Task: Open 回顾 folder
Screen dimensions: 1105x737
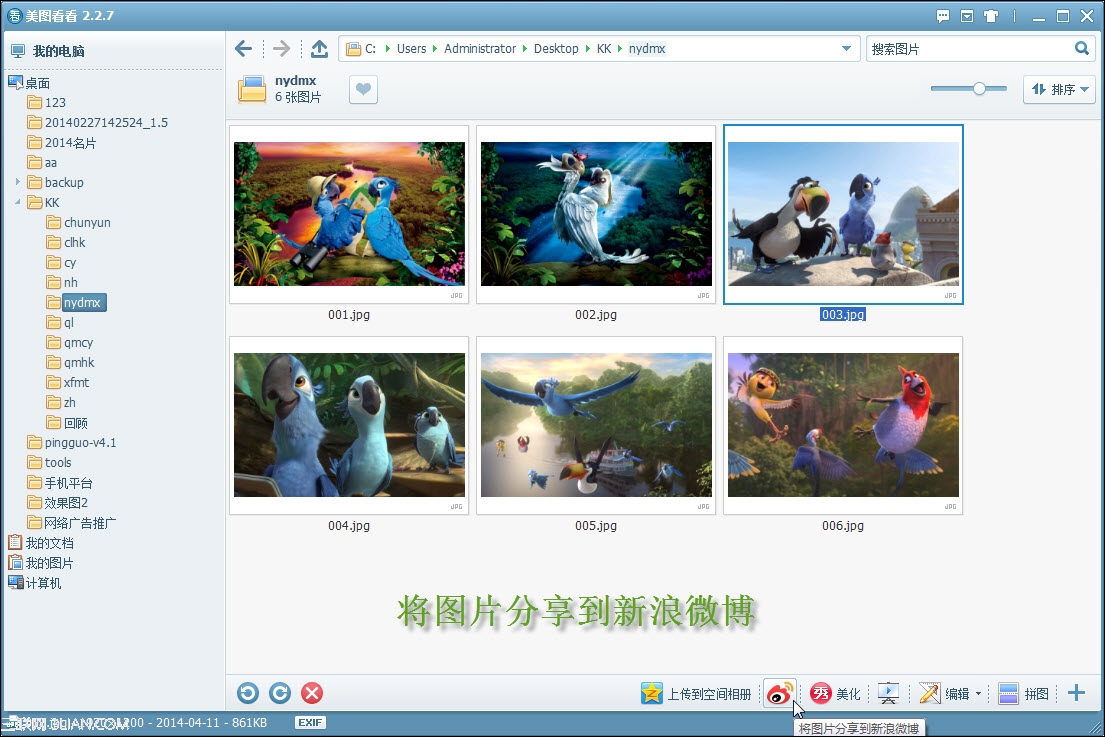Action: click(x=67, y=422)
